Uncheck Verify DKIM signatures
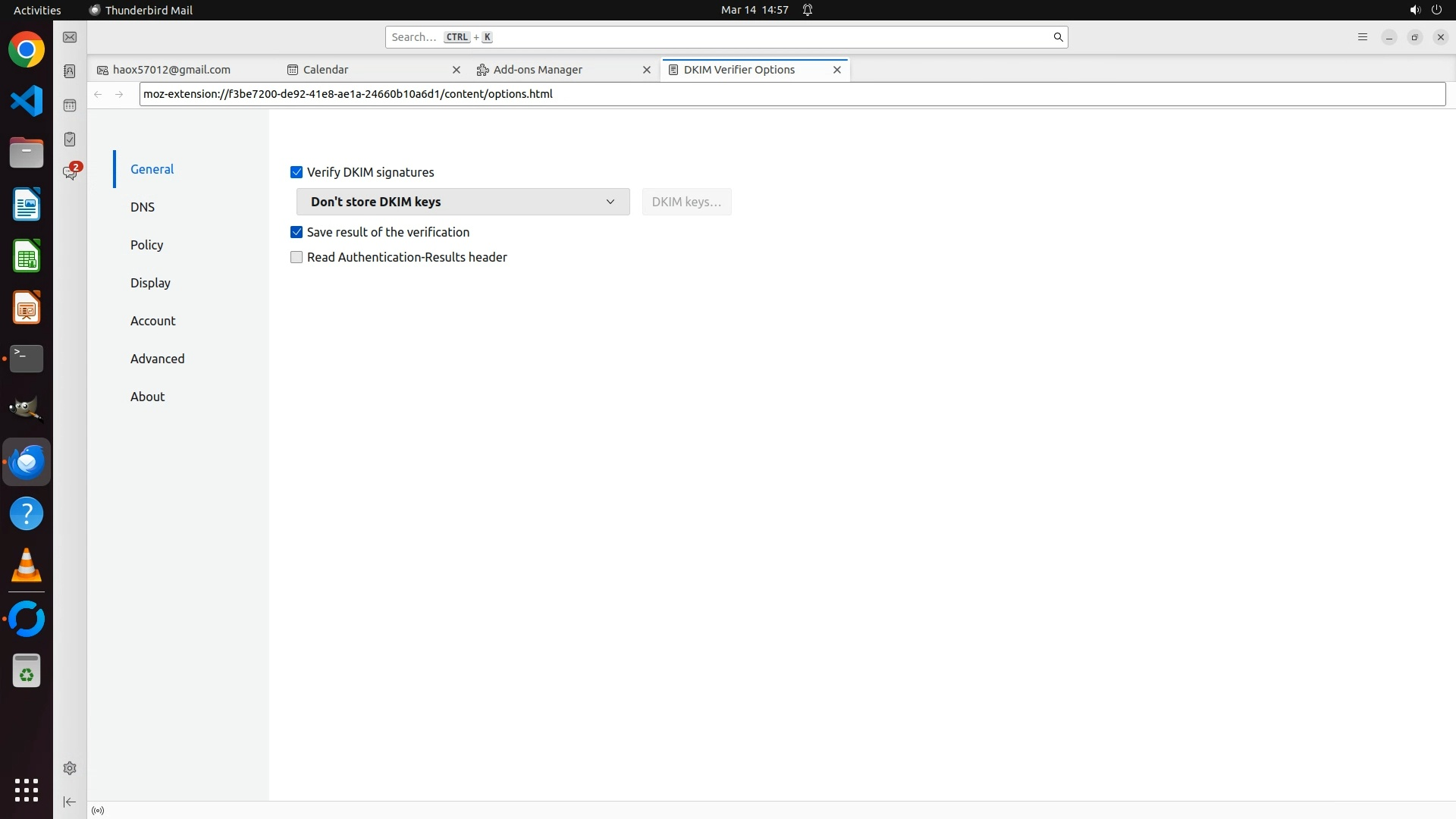The width and height of the screenshot is (1456, 819). (297, 172)
